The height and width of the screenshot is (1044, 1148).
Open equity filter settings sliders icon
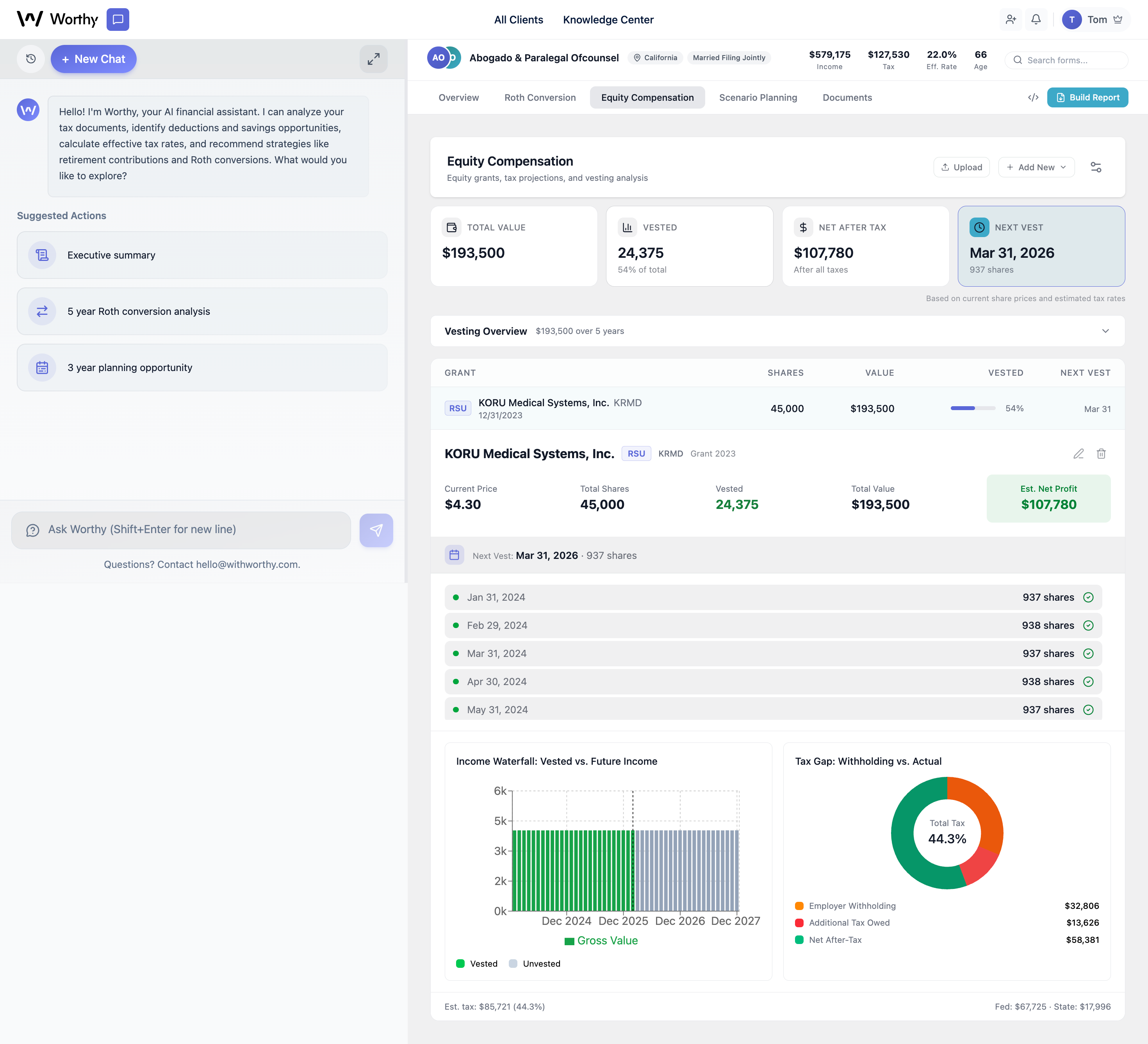click(x=1096, y=167)
